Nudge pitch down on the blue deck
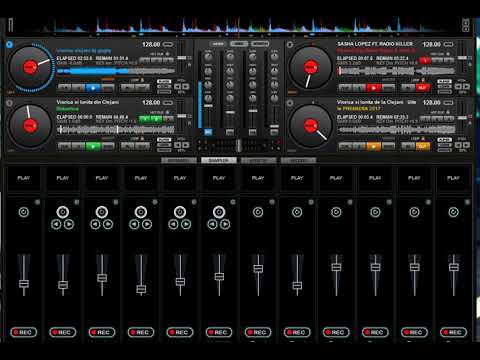The width and height of the screenshot is (480, 360). coord(178,87)
